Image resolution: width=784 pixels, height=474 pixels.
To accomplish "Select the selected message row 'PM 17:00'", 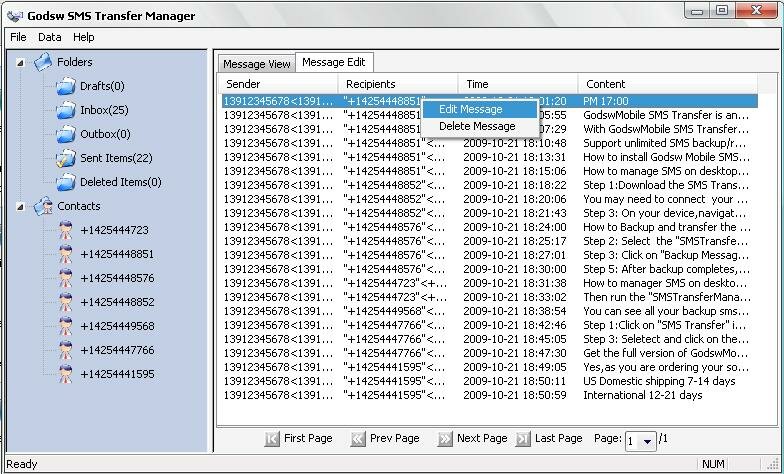I will coord(490,101).
